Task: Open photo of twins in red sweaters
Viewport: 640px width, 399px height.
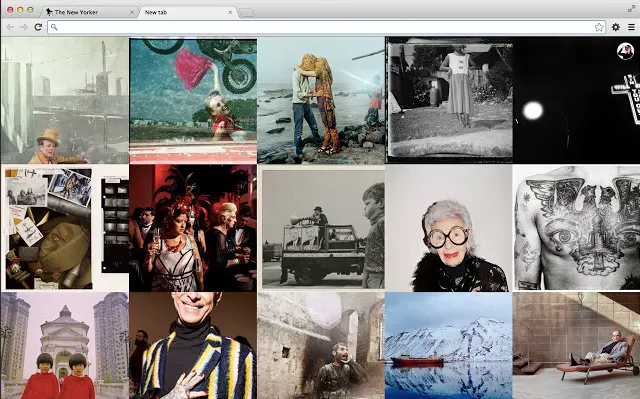Action: pyautogui.click(x=64, y=346)
